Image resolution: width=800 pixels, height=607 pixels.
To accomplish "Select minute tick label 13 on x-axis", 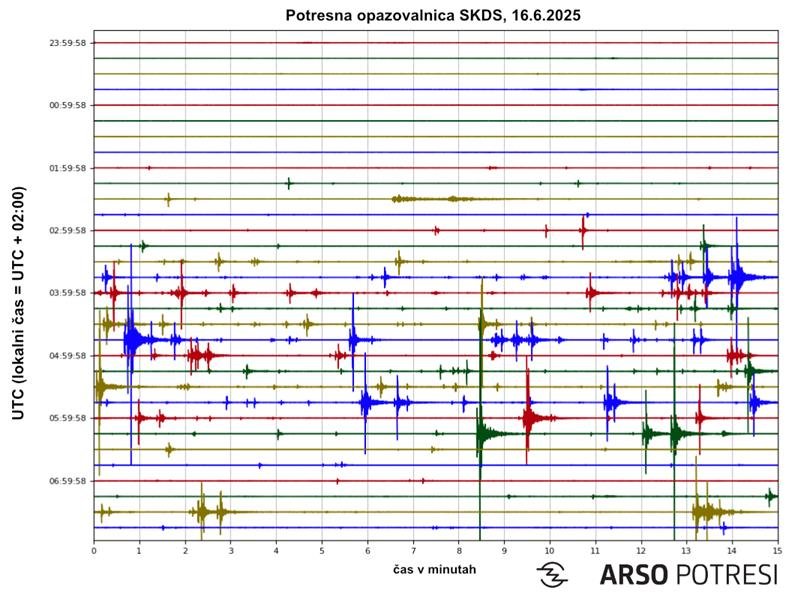I will [x=687, y=551].
